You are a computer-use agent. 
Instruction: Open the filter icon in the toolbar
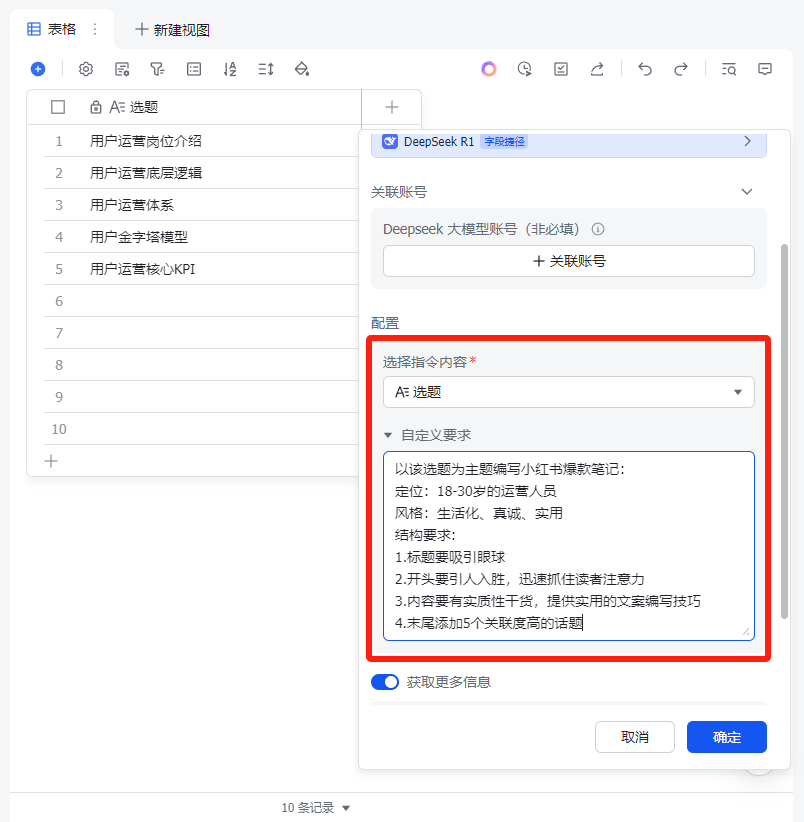[x=157, y=69]
